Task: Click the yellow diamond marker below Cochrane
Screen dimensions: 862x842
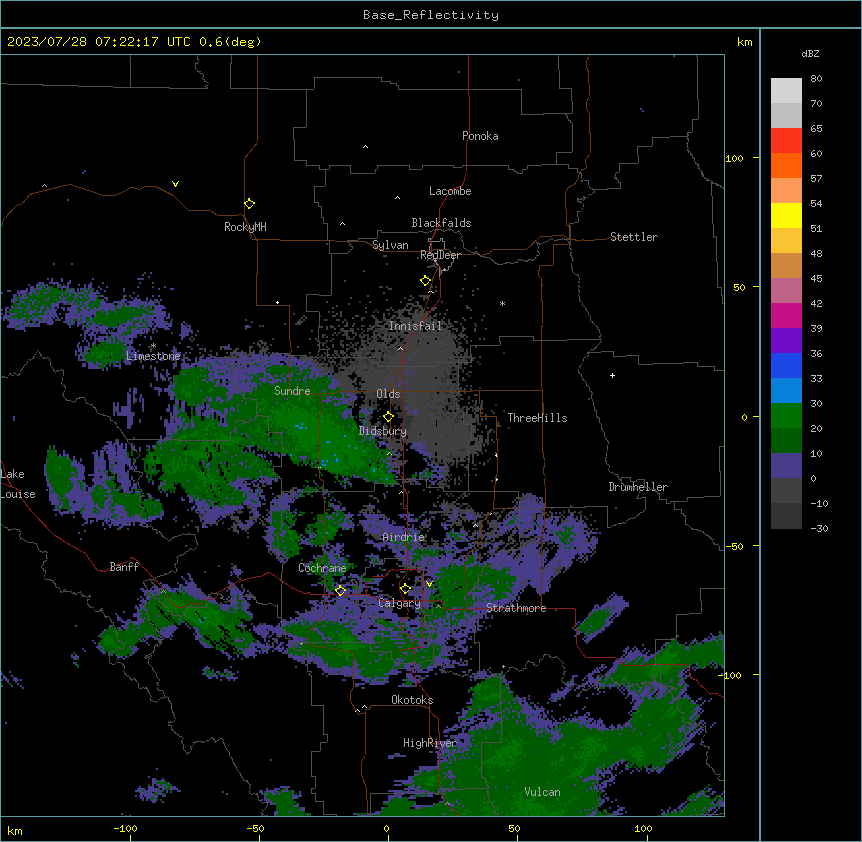Action: 340,590
